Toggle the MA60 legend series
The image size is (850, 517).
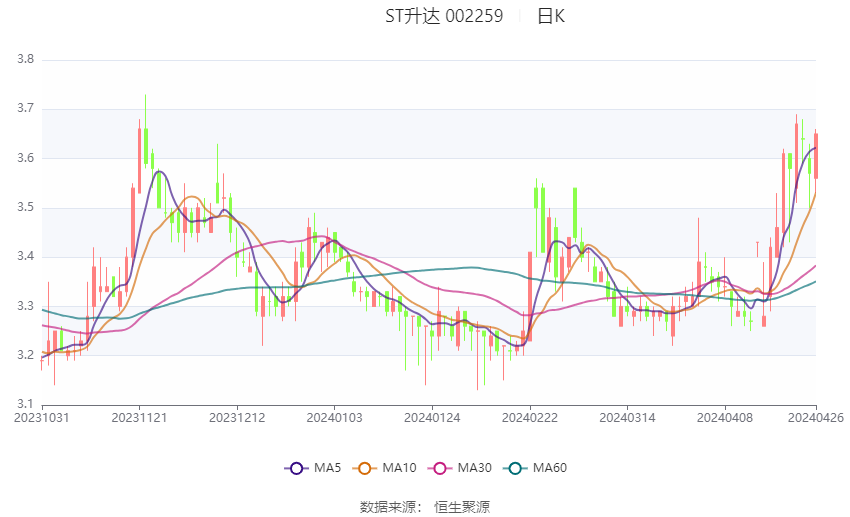click(535, 468)
